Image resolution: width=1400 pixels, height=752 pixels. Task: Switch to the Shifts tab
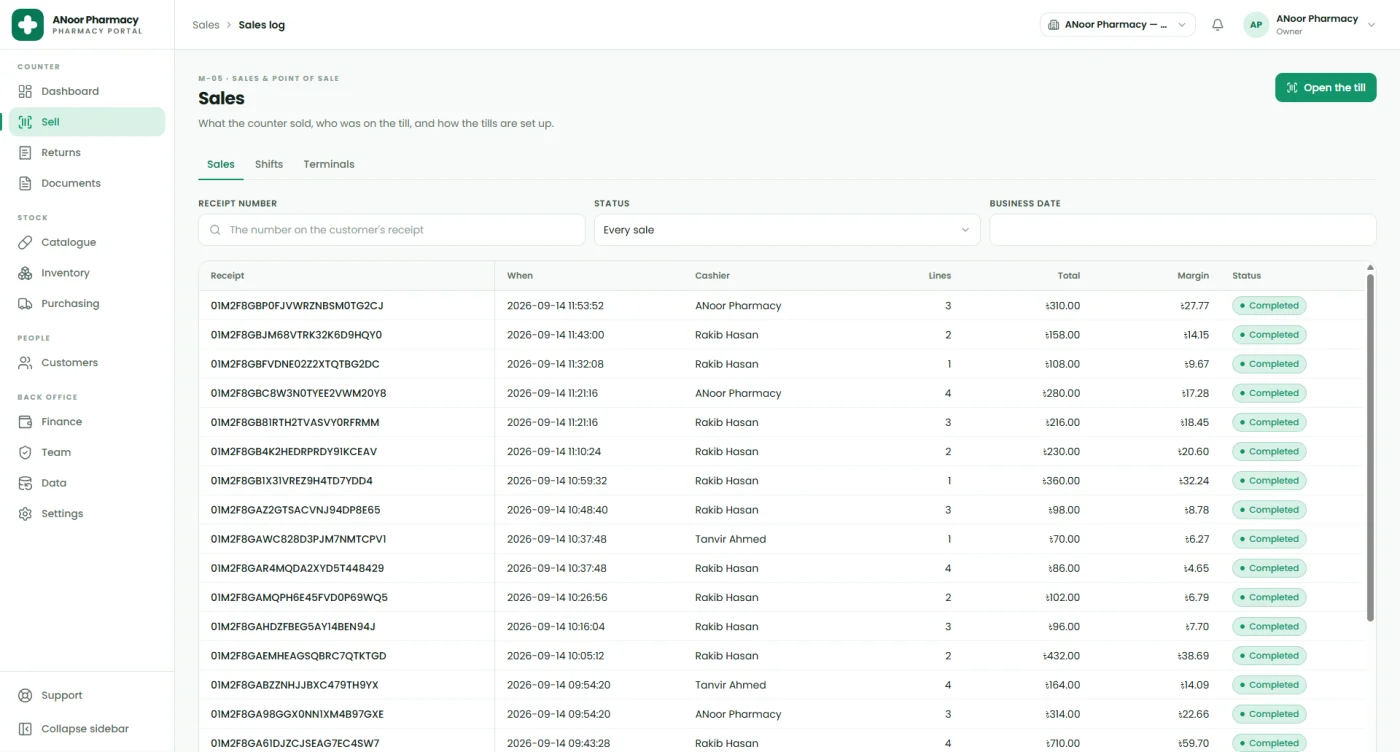pos(269,164)
